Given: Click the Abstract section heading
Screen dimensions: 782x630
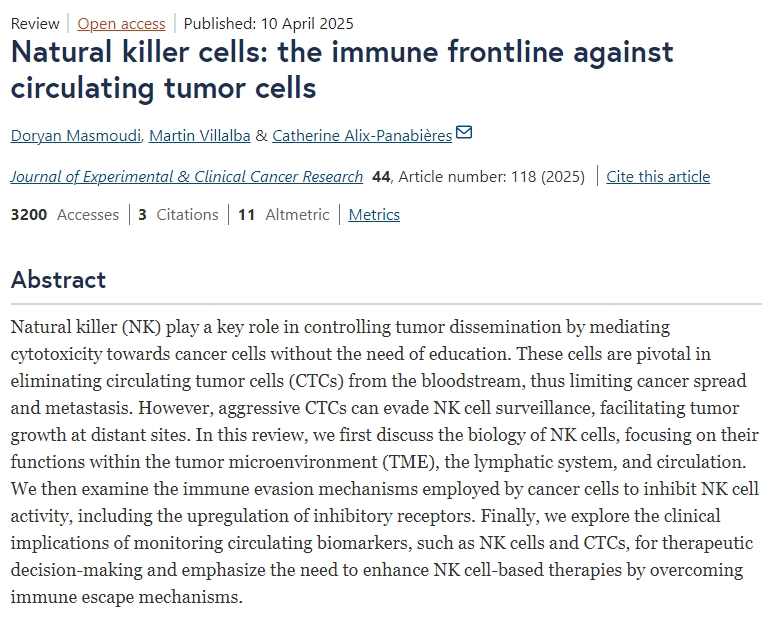Looking at the screenshot, I should coord(58,280).
